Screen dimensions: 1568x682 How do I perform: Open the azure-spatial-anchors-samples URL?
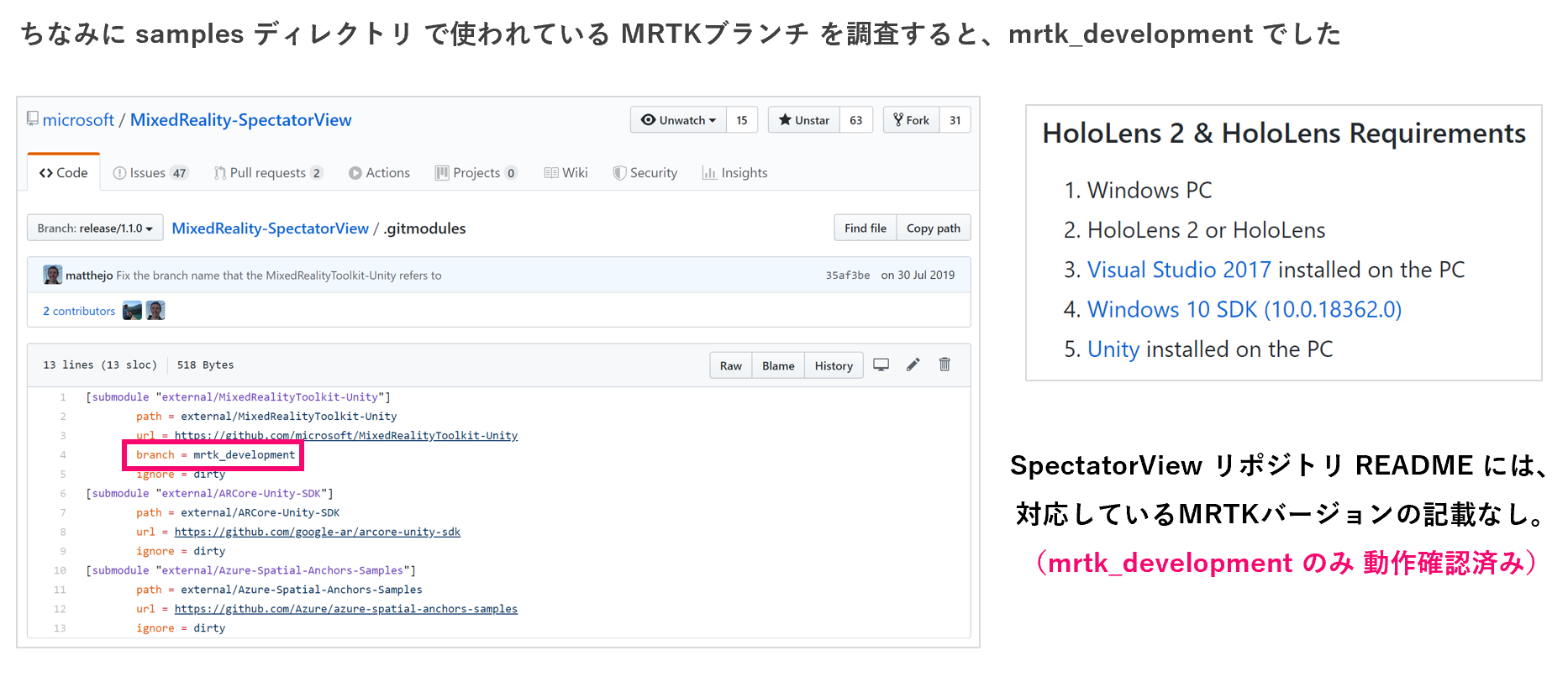click(346, 610)
